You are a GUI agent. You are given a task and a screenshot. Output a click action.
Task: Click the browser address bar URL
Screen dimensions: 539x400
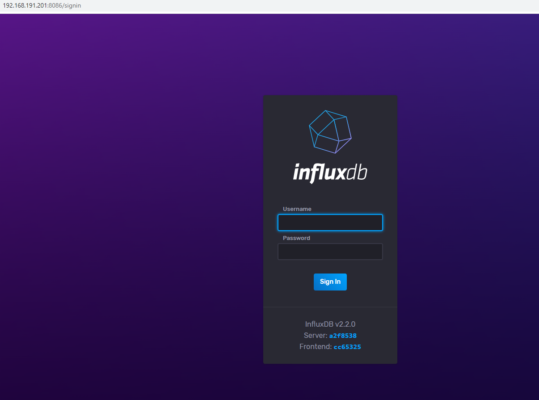click(42, 5)
